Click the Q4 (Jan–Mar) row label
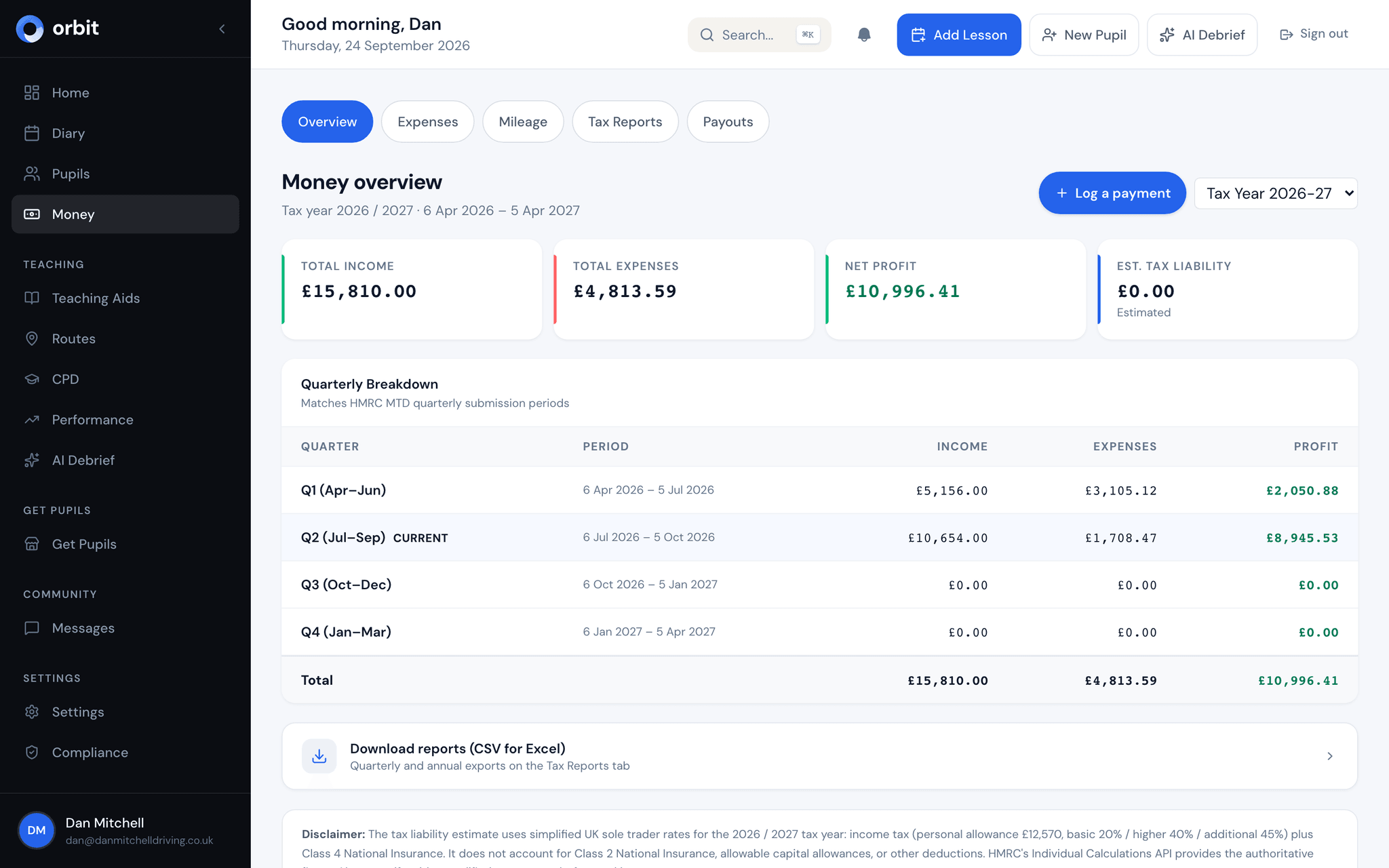 coord(346,632)
